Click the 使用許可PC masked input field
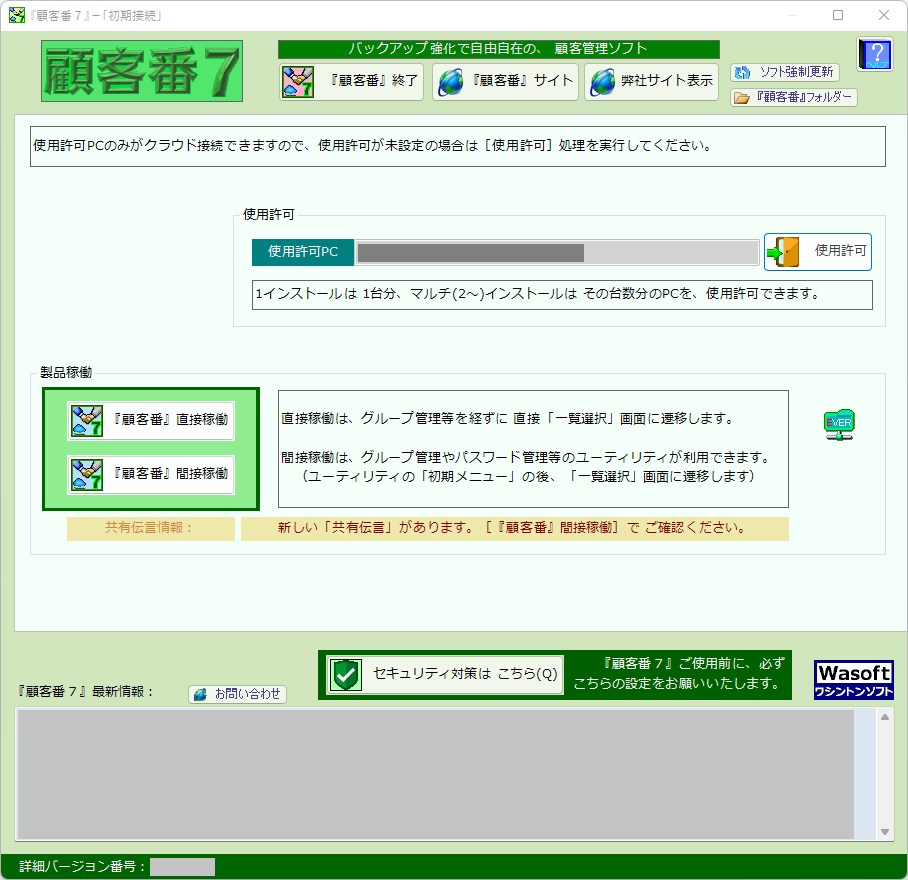 [557, 252]
